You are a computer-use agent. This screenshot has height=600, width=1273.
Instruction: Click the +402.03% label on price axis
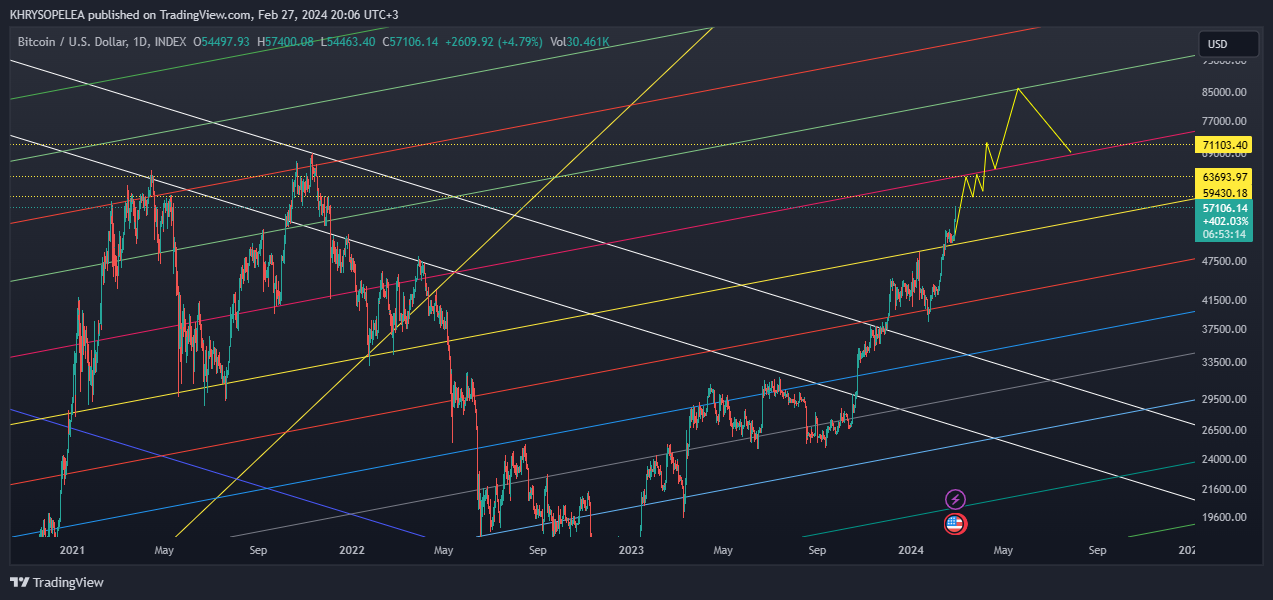pos(1225,221)
